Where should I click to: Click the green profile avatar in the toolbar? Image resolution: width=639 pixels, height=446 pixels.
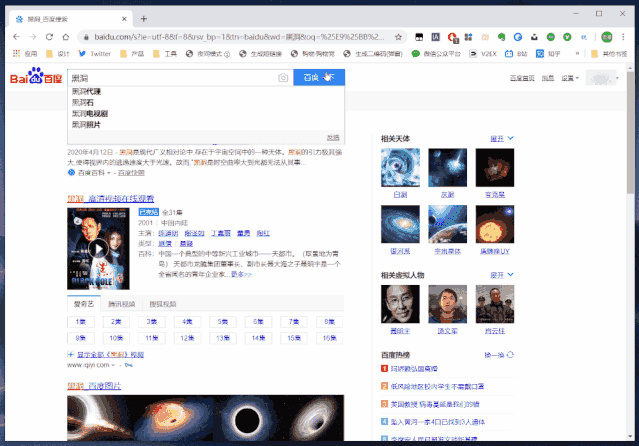(x=607, y=37)
